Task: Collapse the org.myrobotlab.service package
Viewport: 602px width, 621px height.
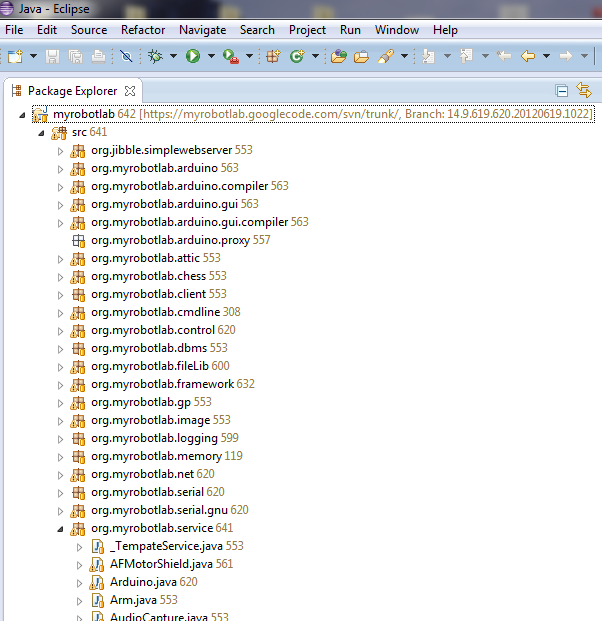Action: click(x=60, y=529)
